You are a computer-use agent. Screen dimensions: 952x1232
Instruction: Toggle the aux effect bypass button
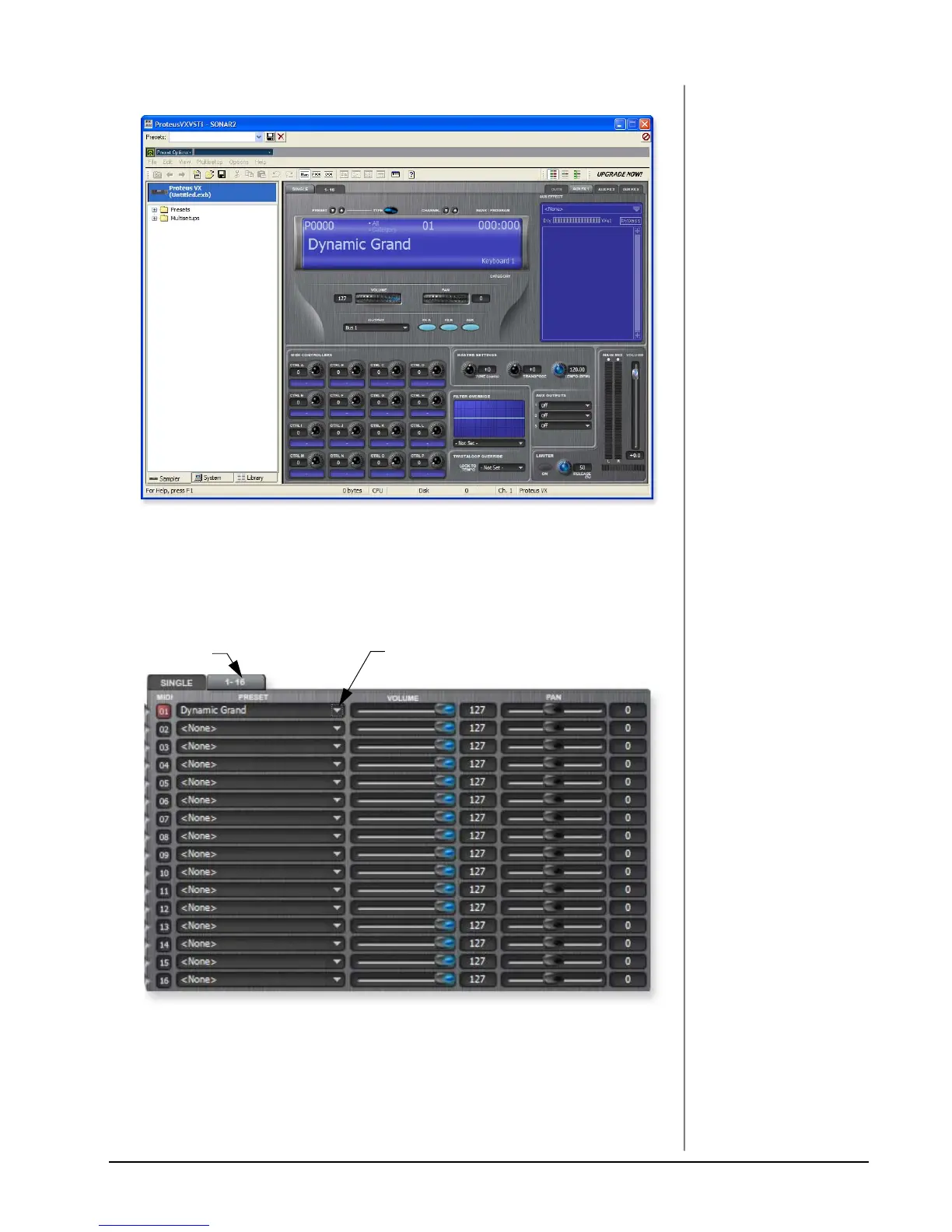tap(631, 221)
